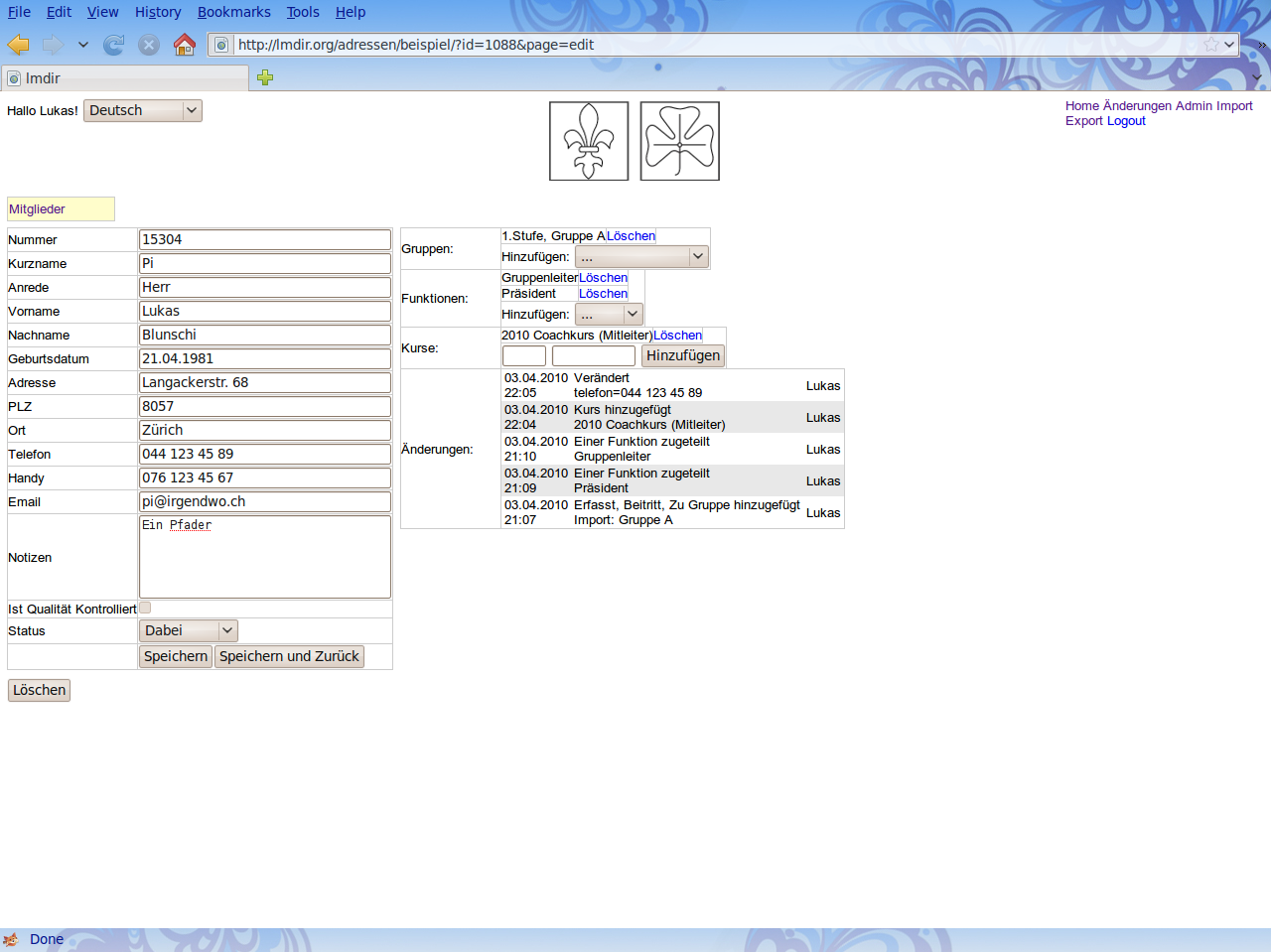Click the trefoil clover logo
This screenshot has width=1271, height=952.
point(680,141)
